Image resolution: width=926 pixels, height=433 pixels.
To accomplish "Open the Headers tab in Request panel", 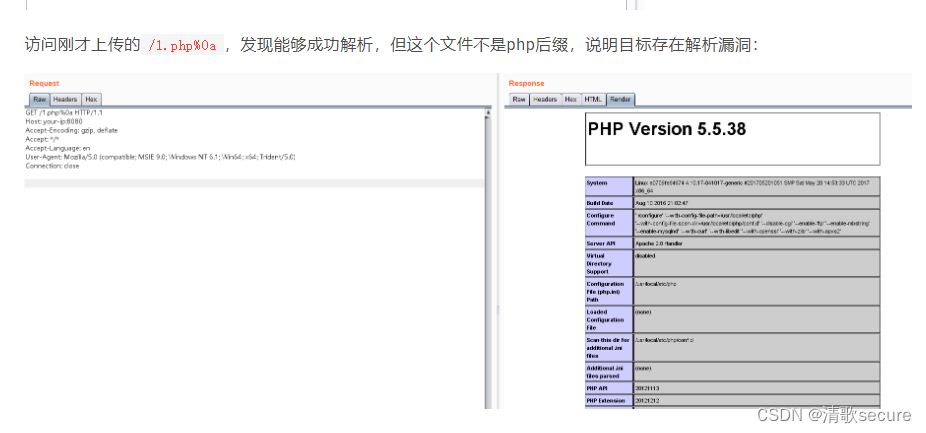I will pos(65,99).
